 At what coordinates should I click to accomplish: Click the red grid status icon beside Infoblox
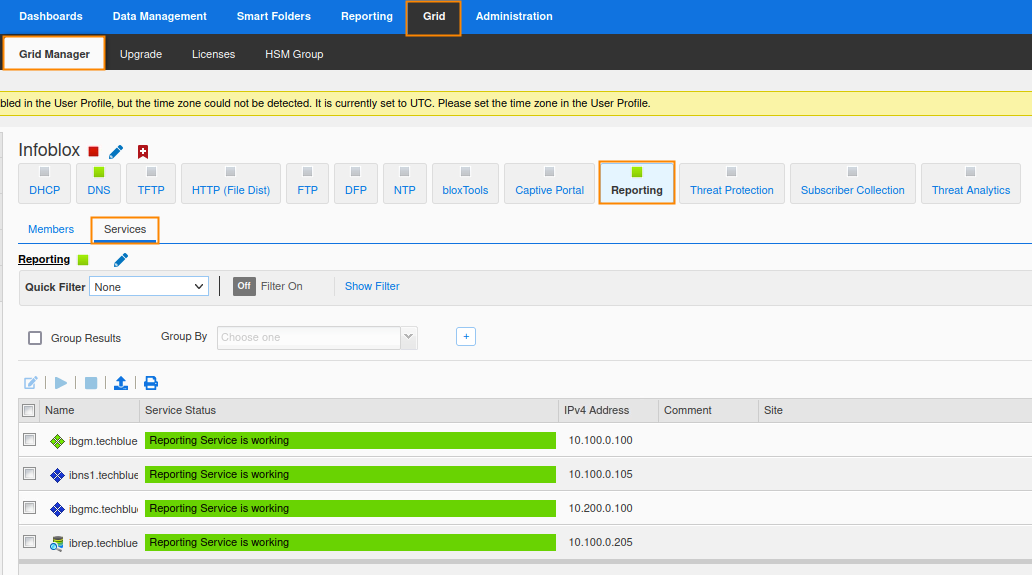[x=93, y=152]
